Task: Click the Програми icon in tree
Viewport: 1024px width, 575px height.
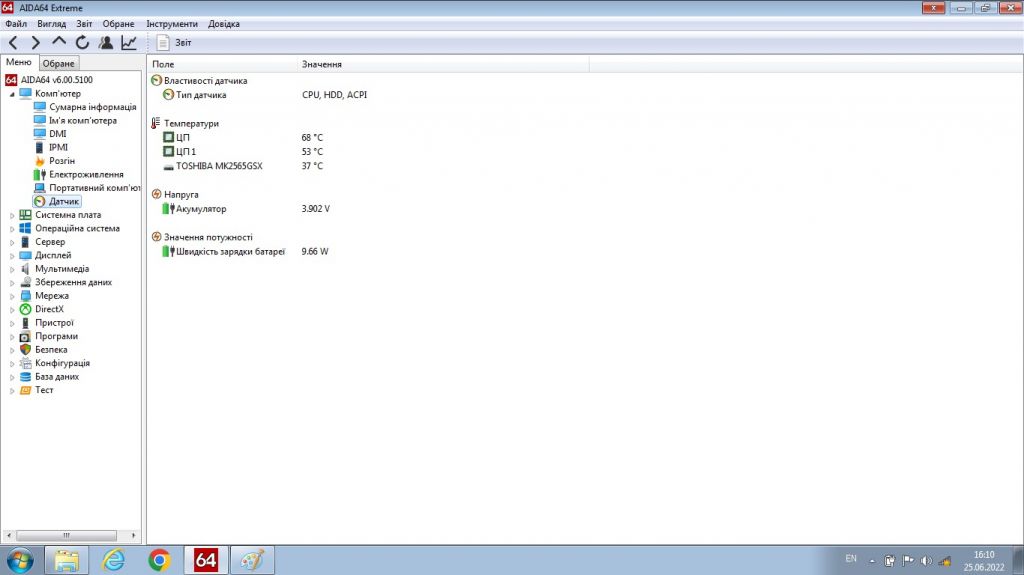Action: (x=25, y=336)
